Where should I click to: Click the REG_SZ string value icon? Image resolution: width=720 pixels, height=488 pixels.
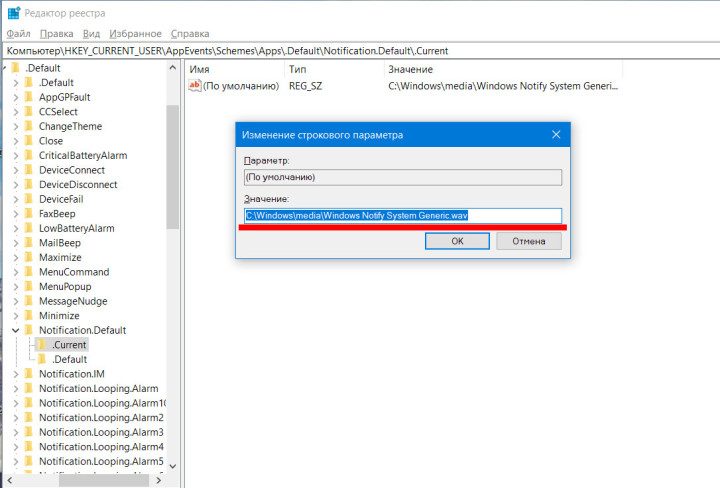[x=194, y=87]
